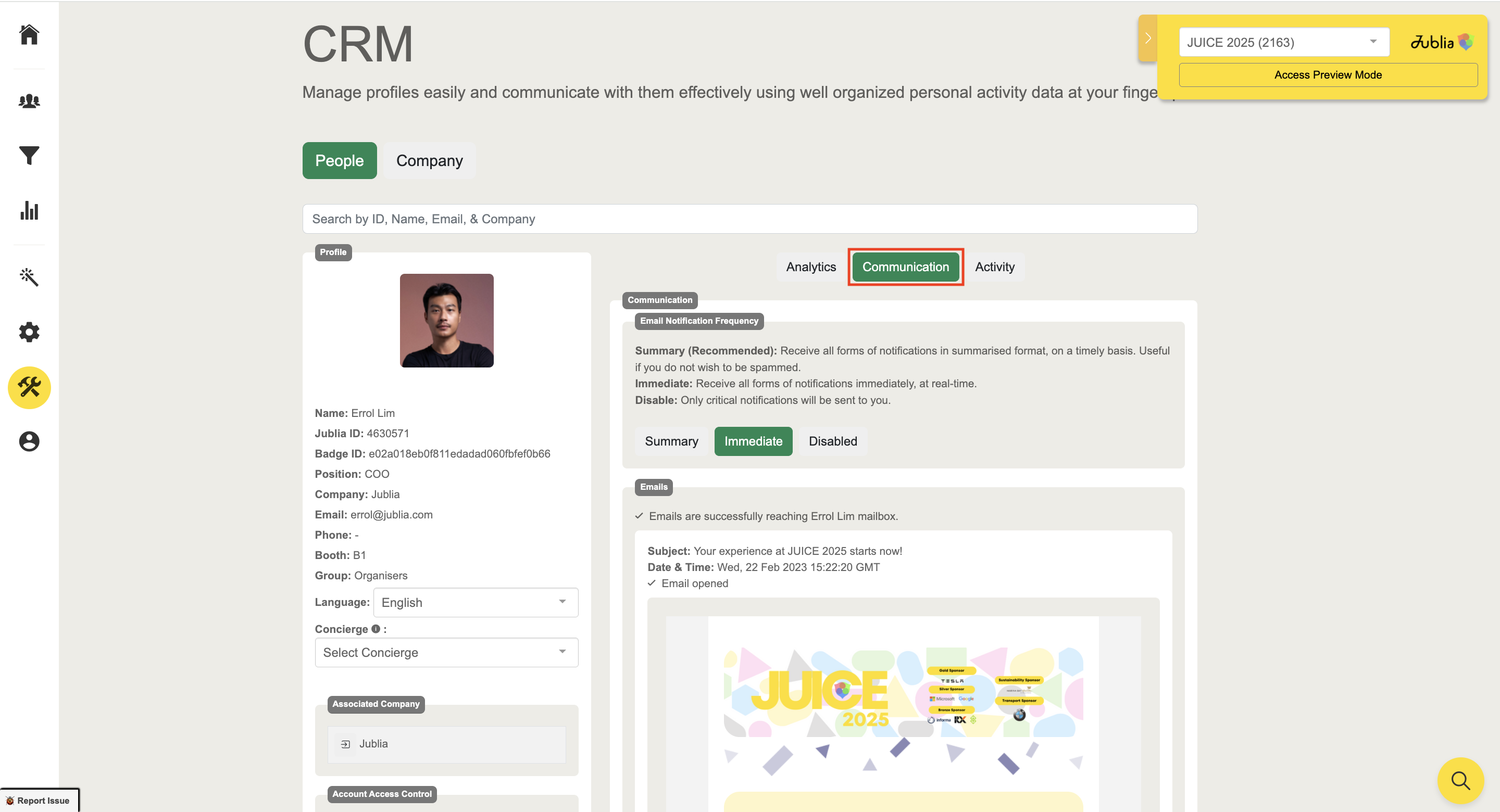Click the funnel filter sidebar icon
This screenshot has height=812, width=1500.
[29, 156]
